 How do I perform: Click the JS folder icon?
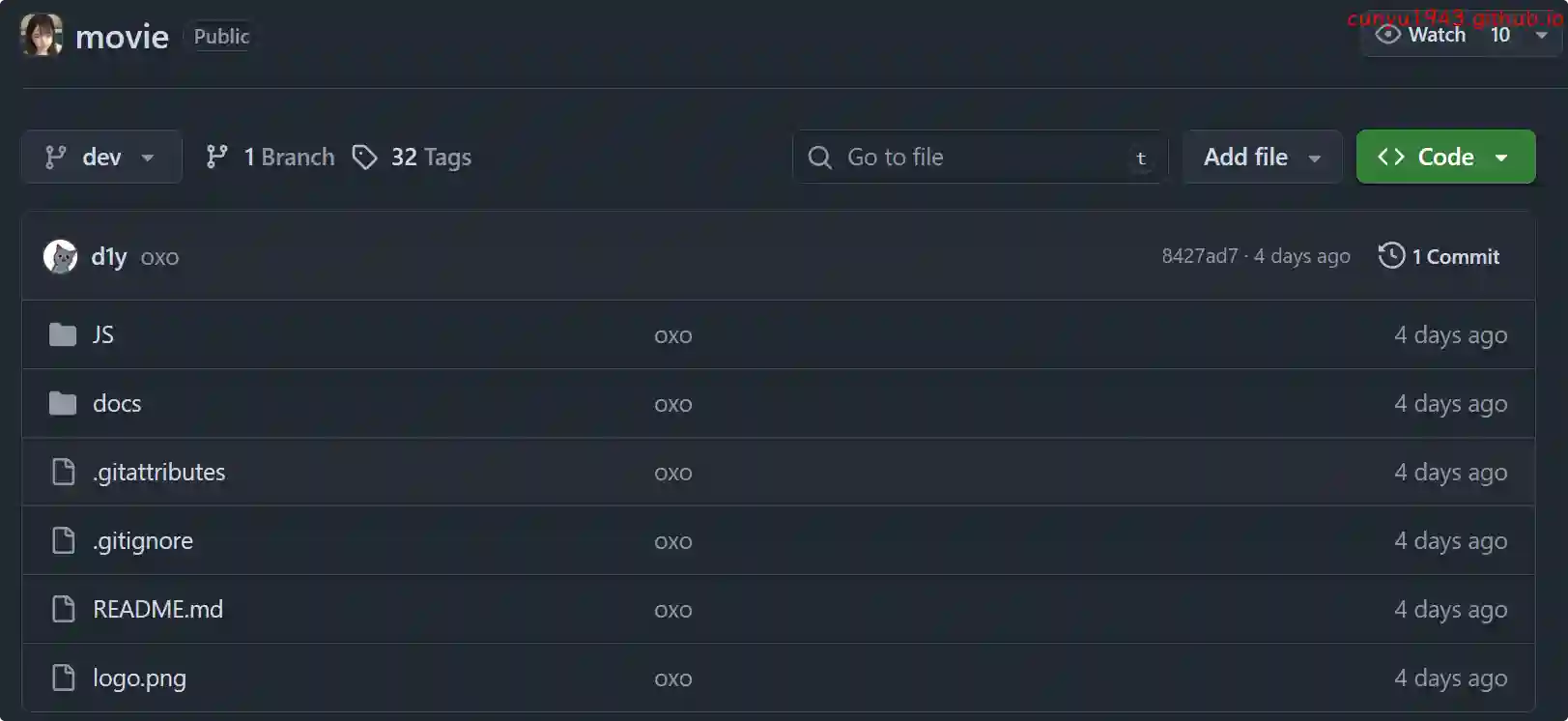63,334
